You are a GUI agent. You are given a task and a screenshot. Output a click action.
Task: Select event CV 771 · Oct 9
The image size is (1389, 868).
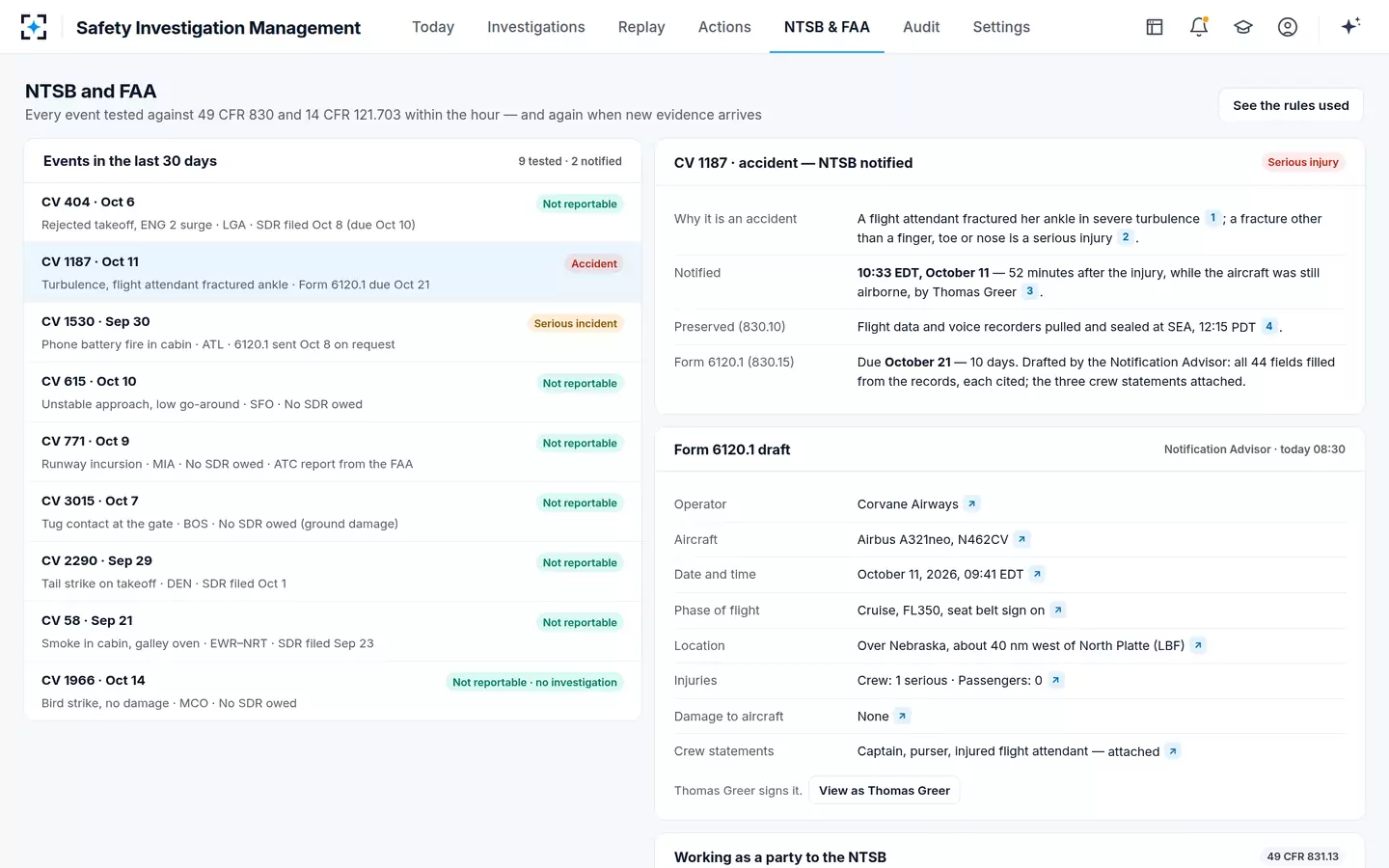coord(333,452)
